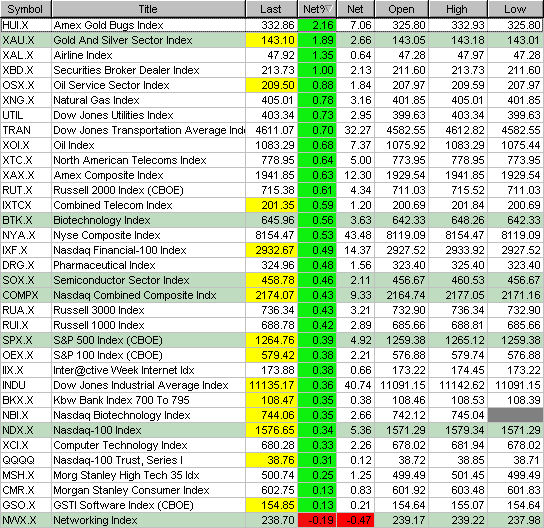Select the XAU.X symbol cell
This screenshot has height=528, width=544.
click(26, 40)
